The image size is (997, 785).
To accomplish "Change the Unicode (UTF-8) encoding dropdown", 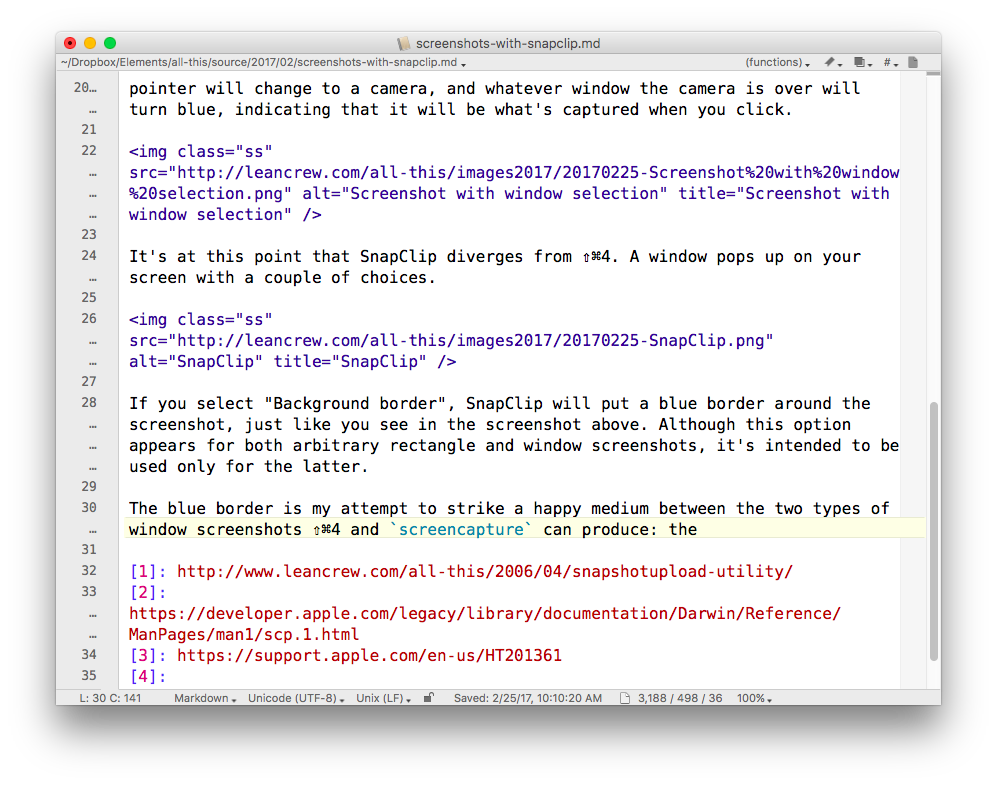I will pyautogui.click(x=298, y=698).
